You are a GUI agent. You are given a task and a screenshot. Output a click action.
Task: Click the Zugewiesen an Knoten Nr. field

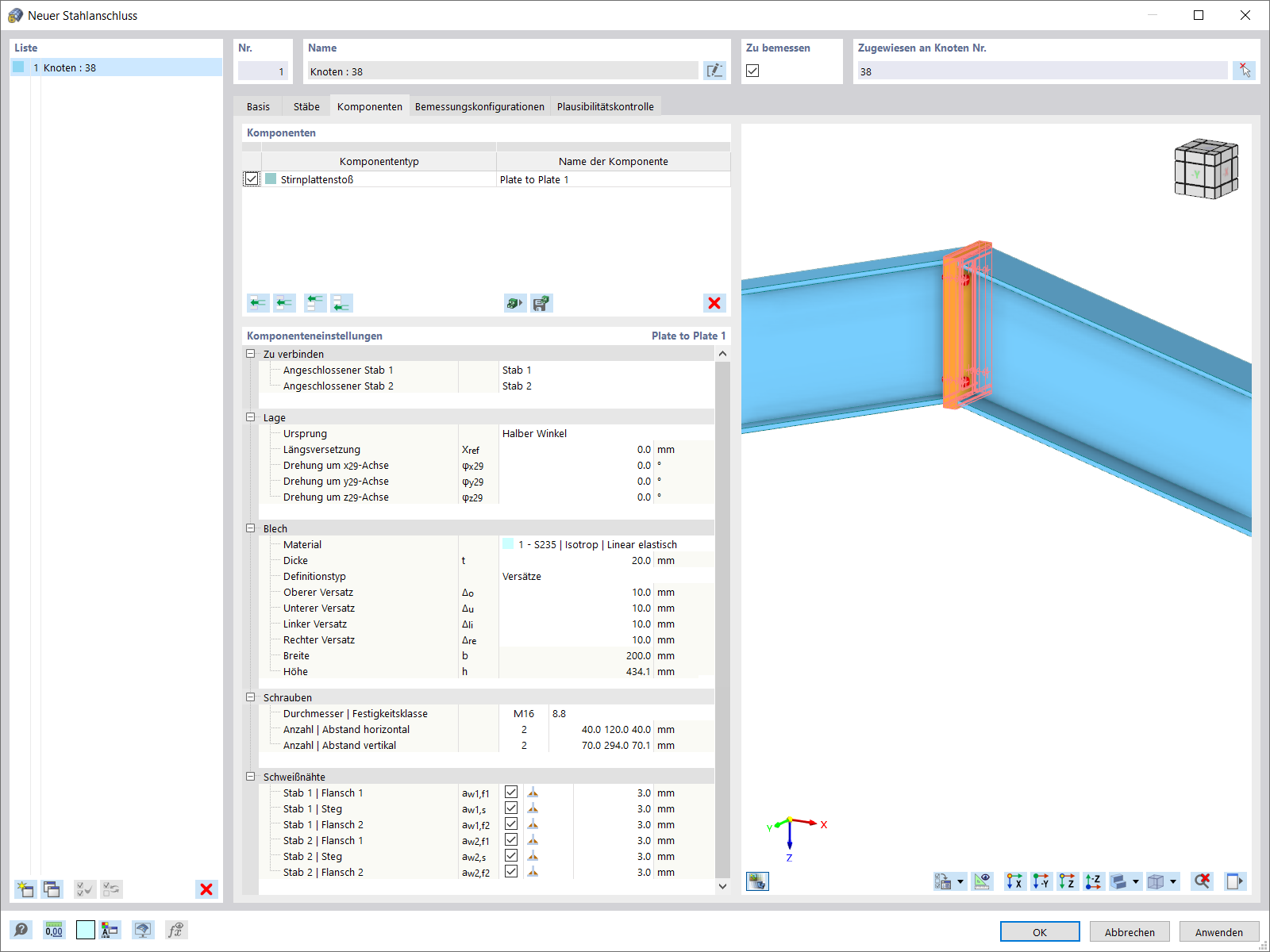1042,71
